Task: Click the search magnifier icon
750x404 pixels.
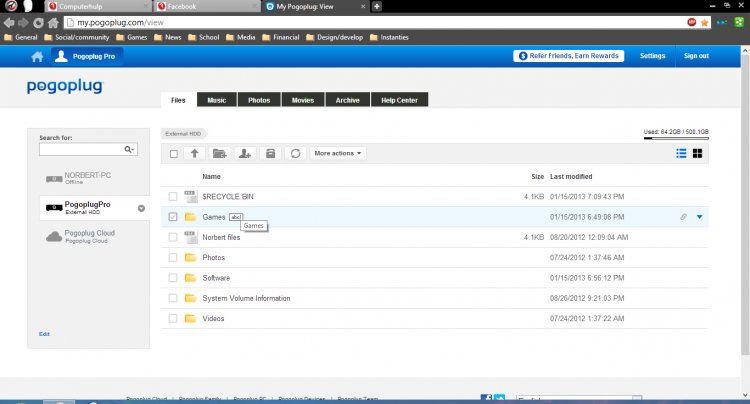Action: click(129, 150)
